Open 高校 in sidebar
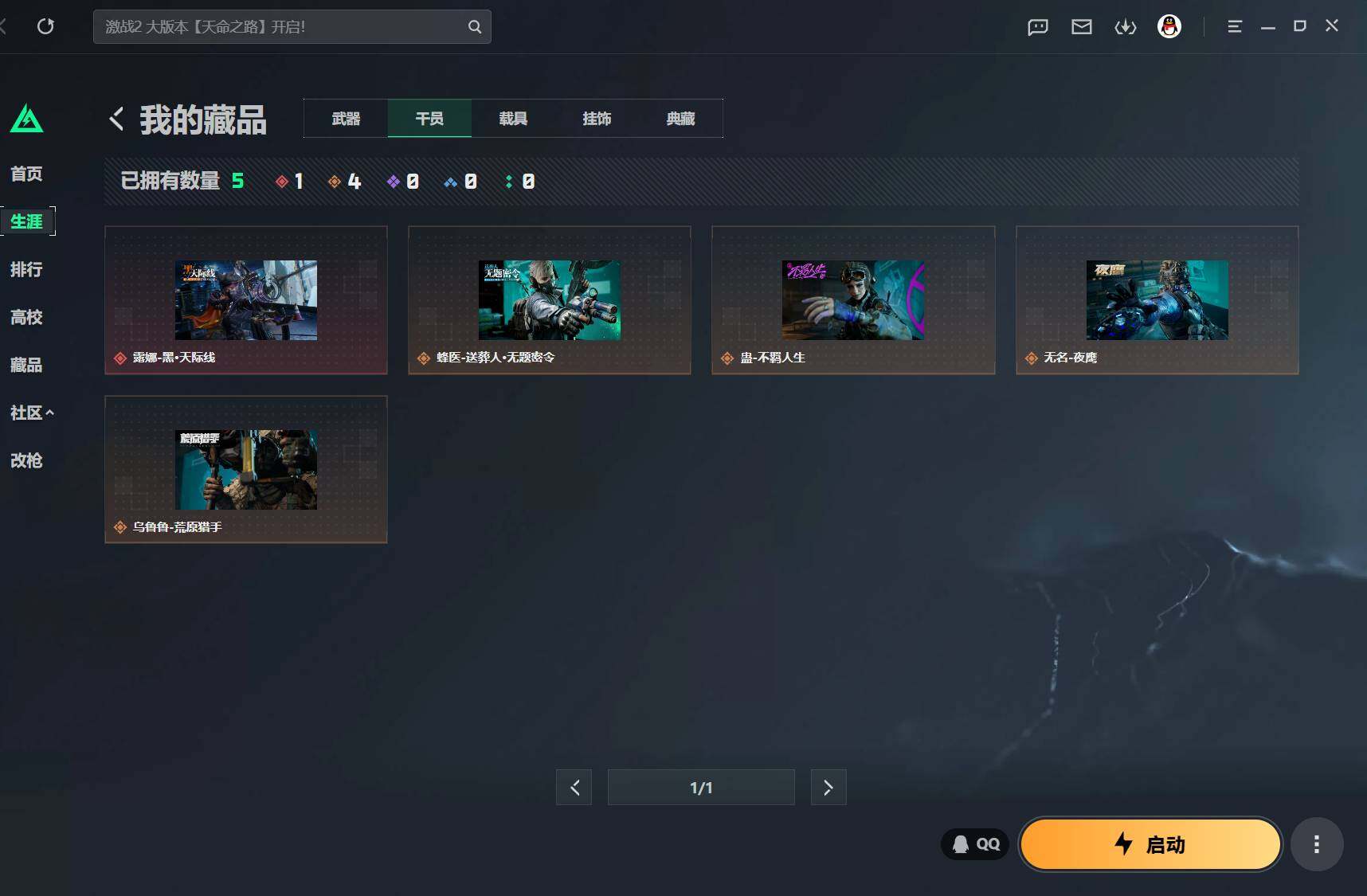The width and height of the screenshot is (1367, 896). click(x=26, y=317)
